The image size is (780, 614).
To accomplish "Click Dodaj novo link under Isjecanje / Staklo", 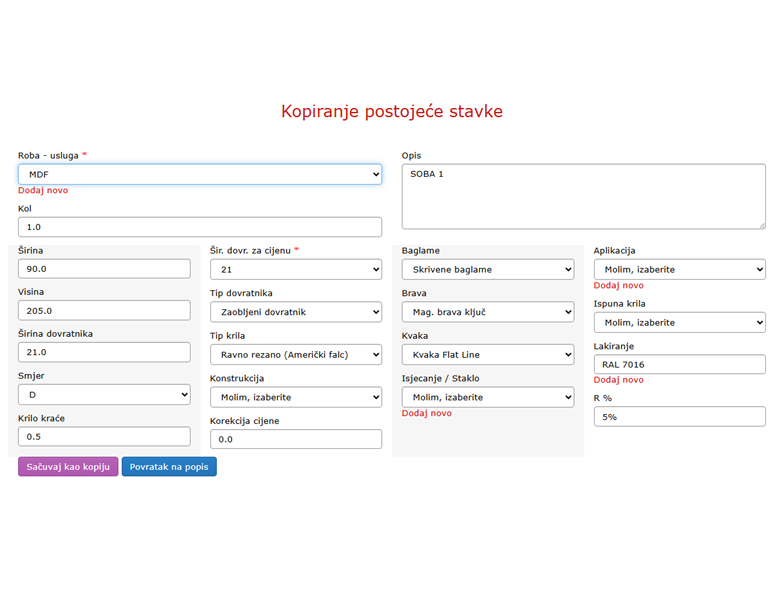I will pyautogui.click(x=426, y=413).
